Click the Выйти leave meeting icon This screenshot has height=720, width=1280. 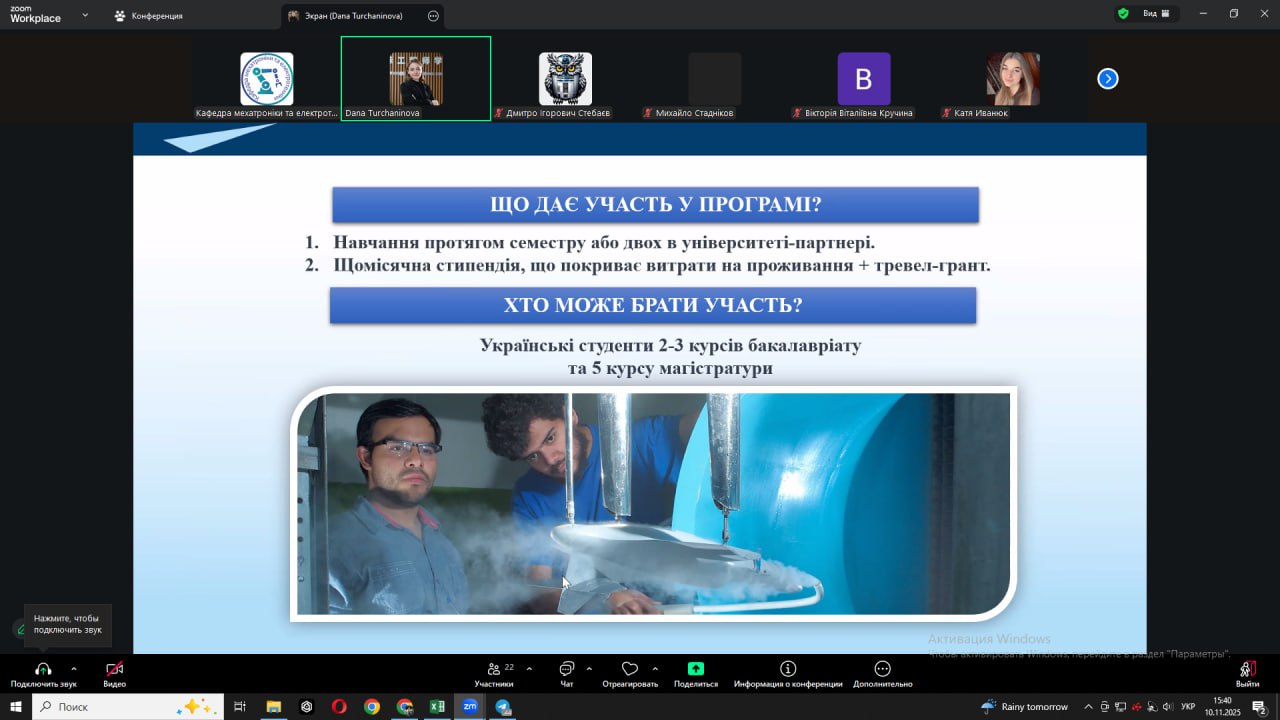pyautogui.click(x=1246, y=670)
